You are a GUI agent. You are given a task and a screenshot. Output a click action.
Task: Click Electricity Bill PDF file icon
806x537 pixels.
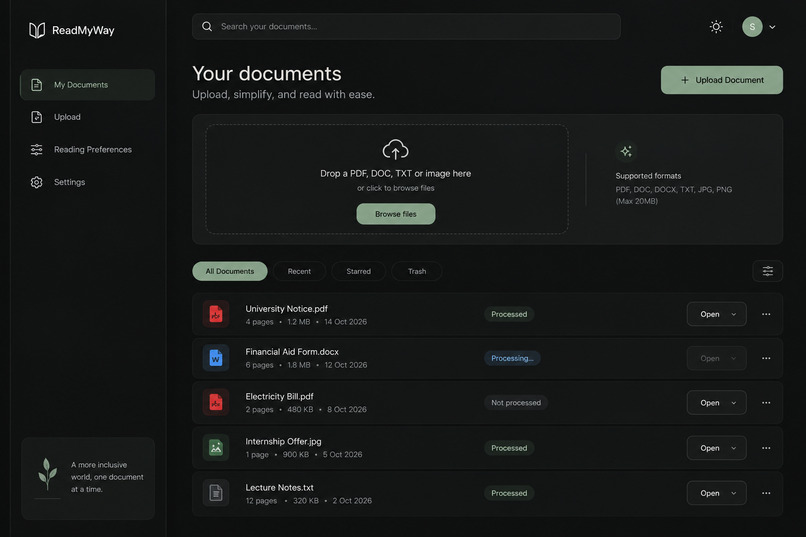216,402
